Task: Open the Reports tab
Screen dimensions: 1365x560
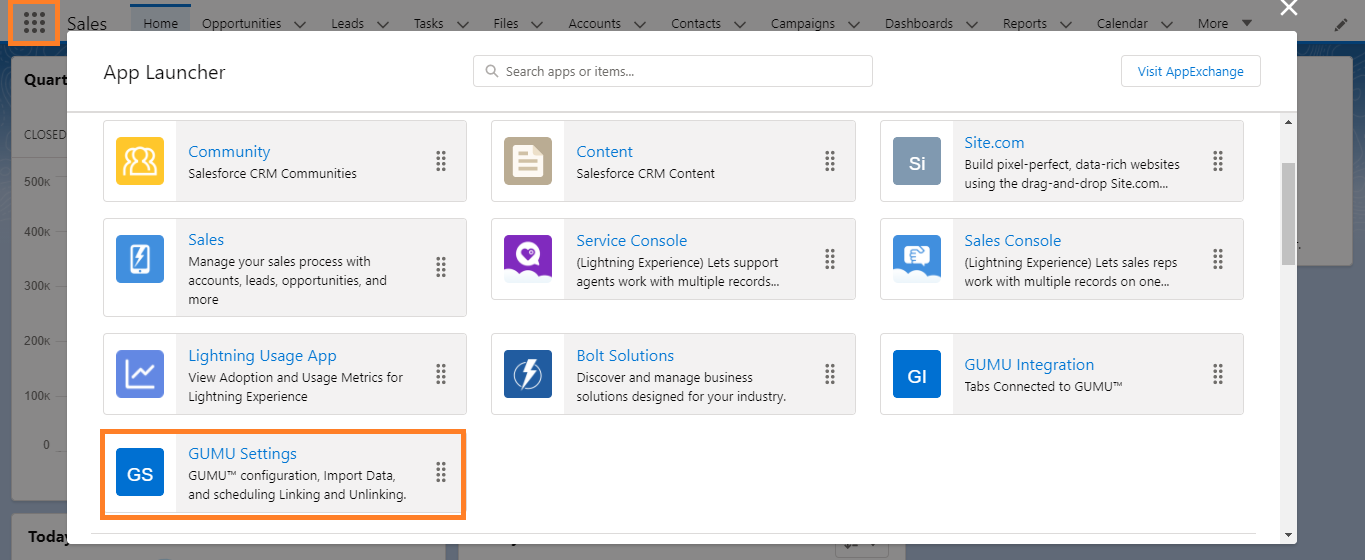Action: 1025,23
